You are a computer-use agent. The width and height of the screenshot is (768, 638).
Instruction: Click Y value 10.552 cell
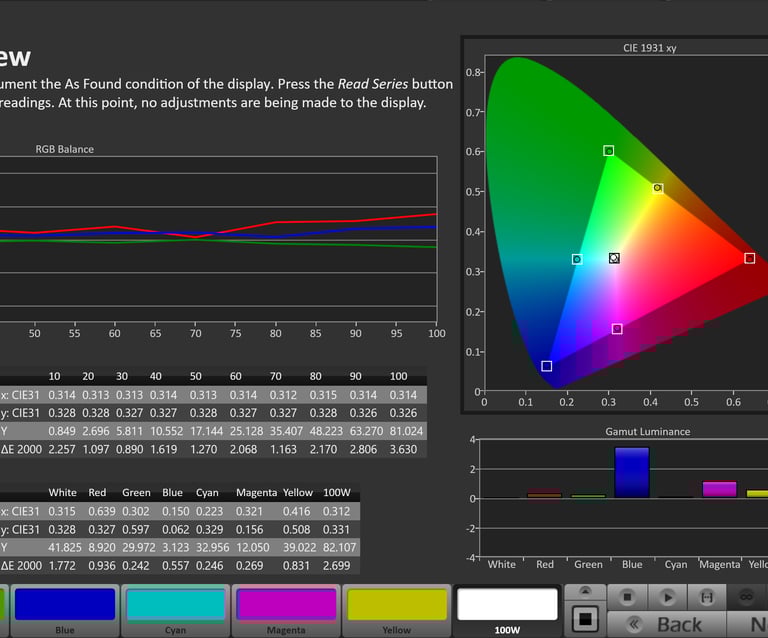pyautogui.click(x=166, y=431)
